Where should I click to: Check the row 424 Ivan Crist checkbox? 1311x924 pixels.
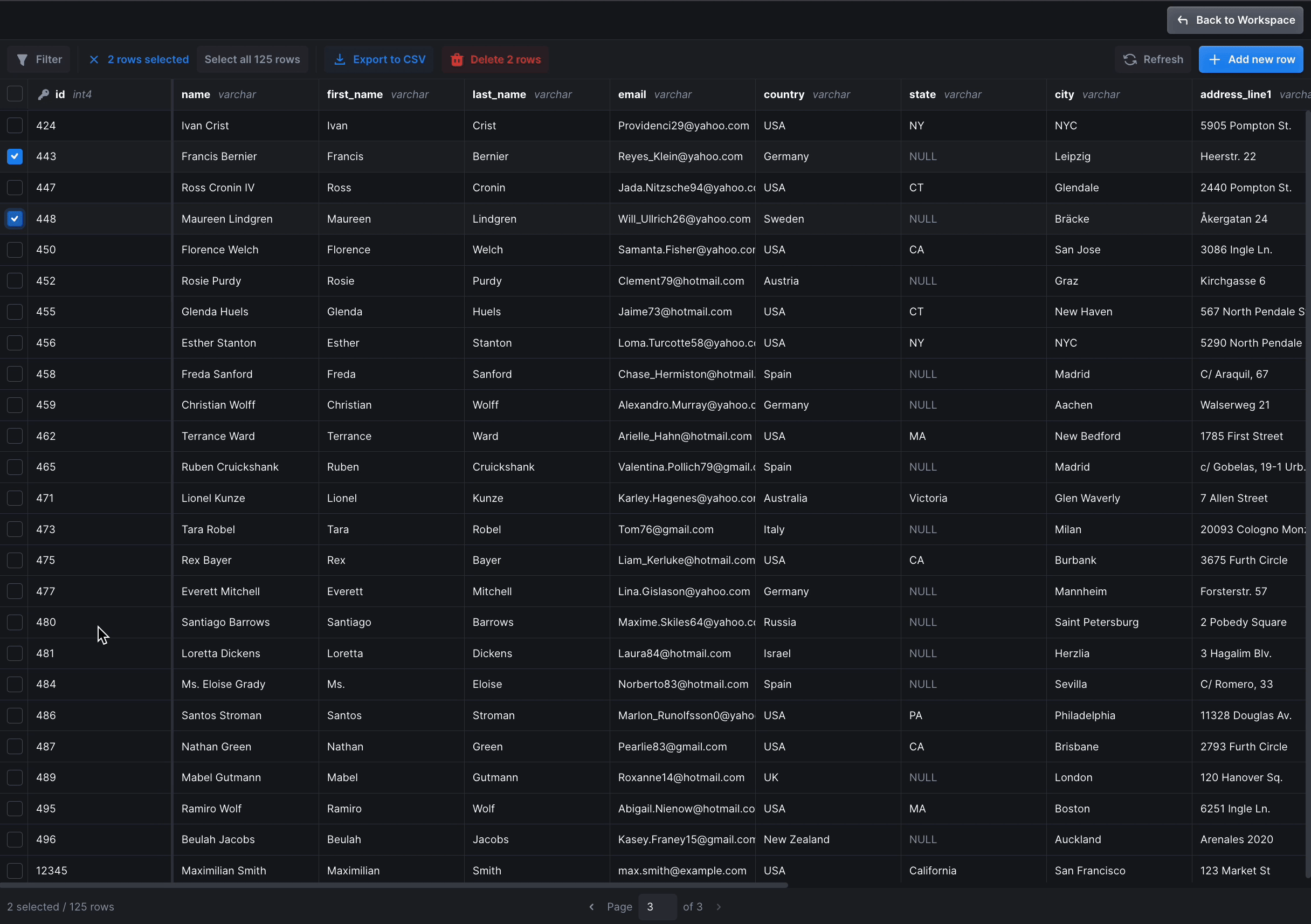[15, 126]
